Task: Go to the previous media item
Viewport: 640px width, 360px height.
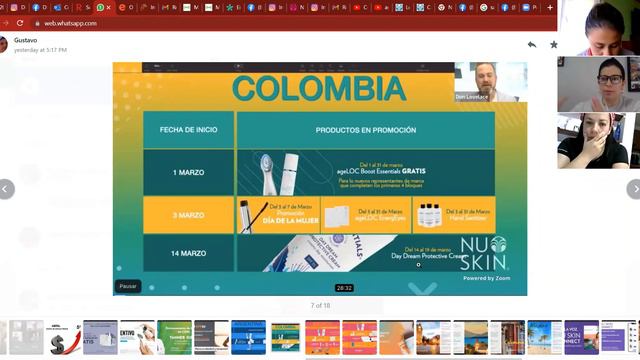Action: coord(6,189)
